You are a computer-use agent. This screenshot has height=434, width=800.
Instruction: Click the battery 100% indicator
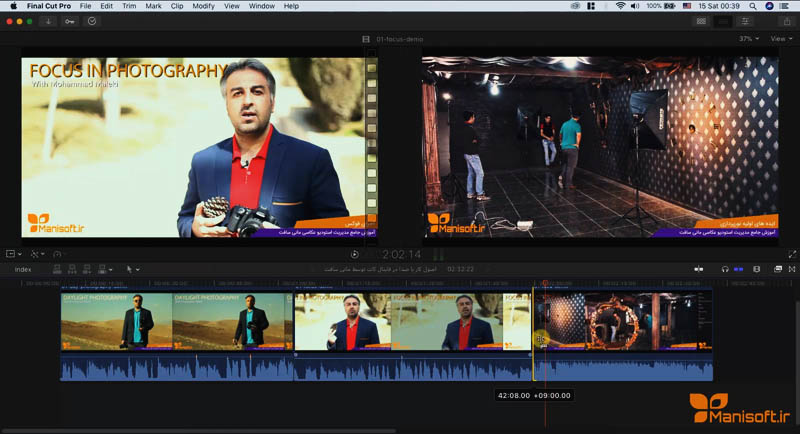661,6
